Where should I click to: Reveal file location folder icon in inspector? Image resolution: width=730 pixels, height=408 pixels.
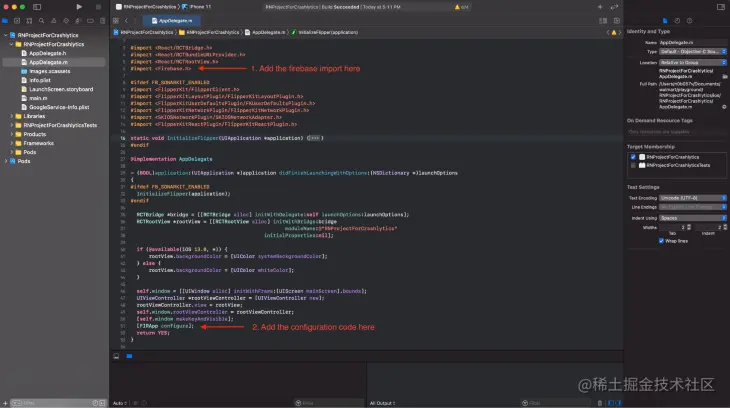(x=724, y=76)
